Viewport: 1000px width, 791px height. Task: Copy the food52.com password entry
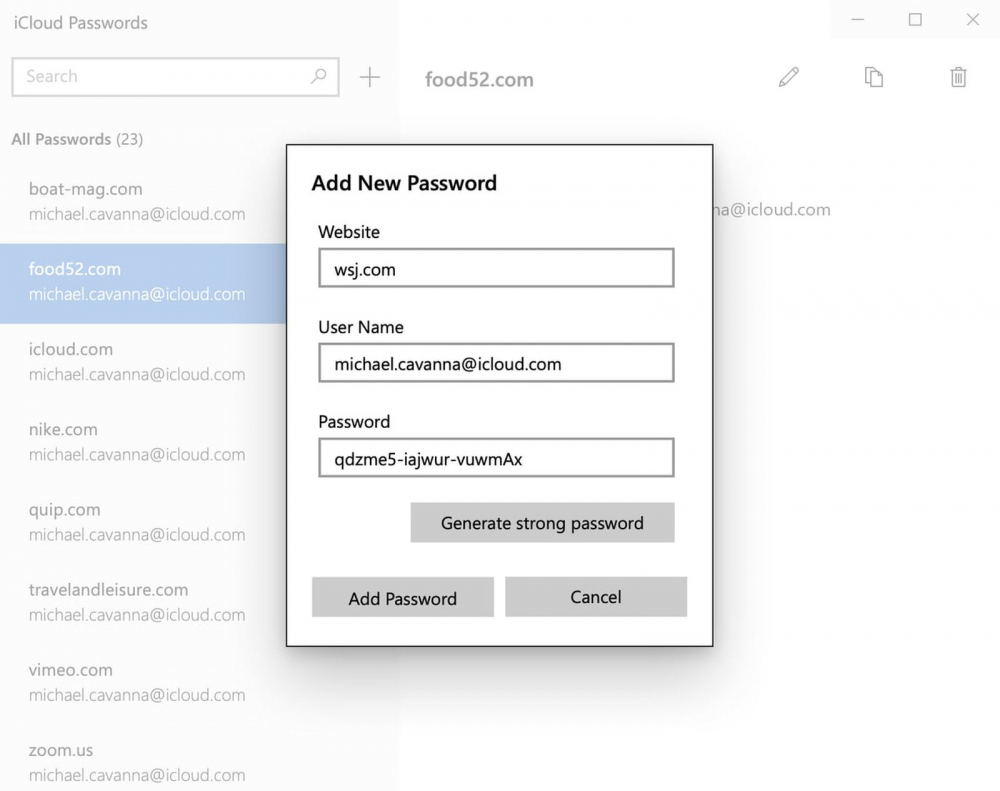tap(873, 78)
